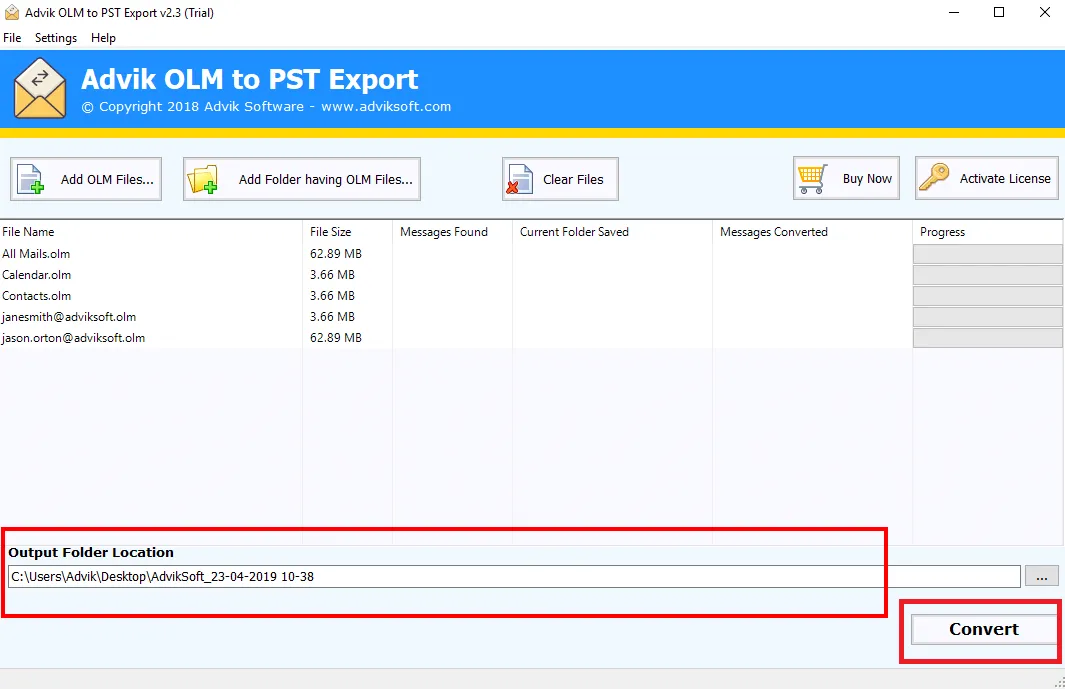
Task: Click the Clear Files label
Action: point(573,179)
